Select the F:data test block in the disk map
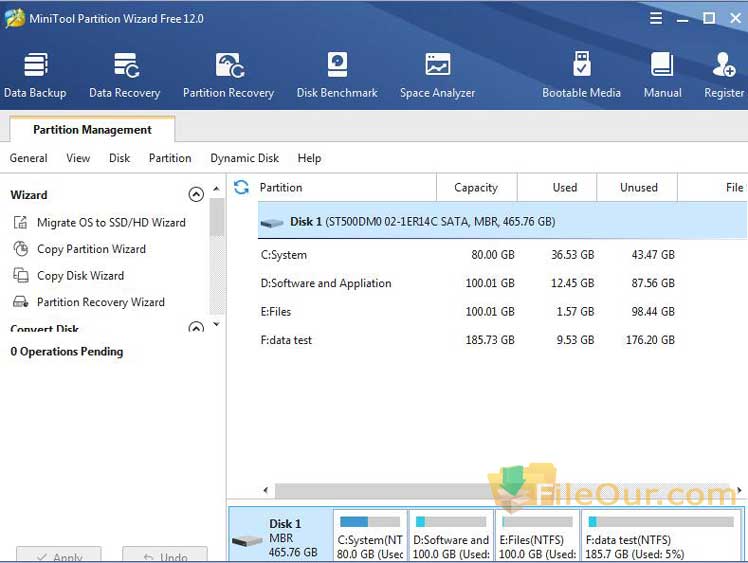748x563 pixels. click(x=661, y=535)
